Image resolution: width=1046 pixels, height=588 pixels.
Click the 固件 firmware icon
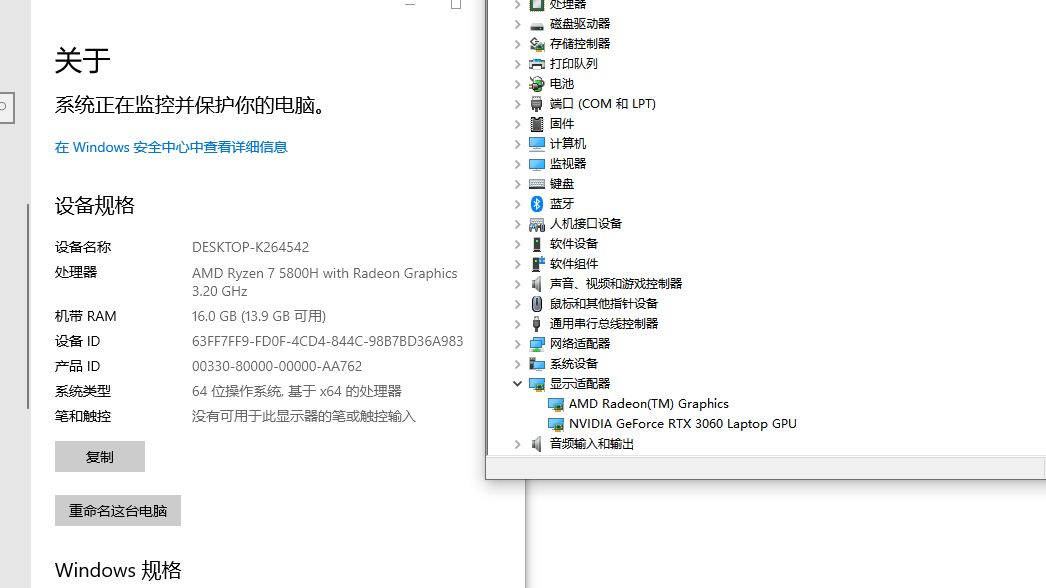pos(536,124)
